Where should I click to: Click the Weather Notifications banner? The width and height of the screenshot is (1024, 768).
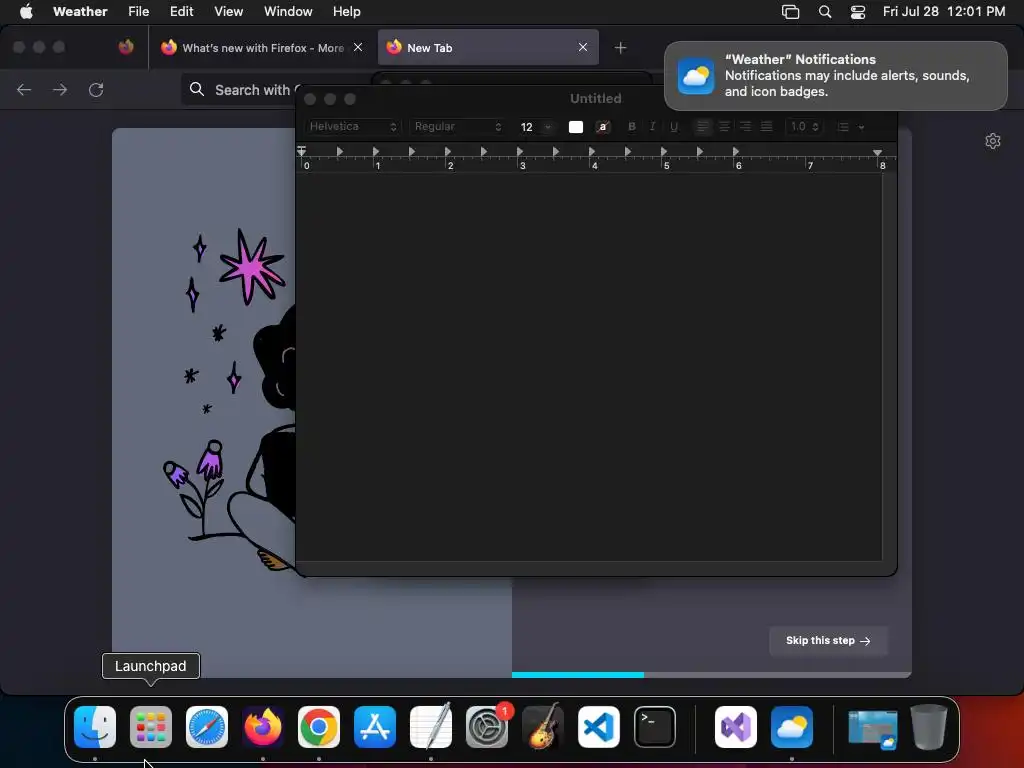835,76
